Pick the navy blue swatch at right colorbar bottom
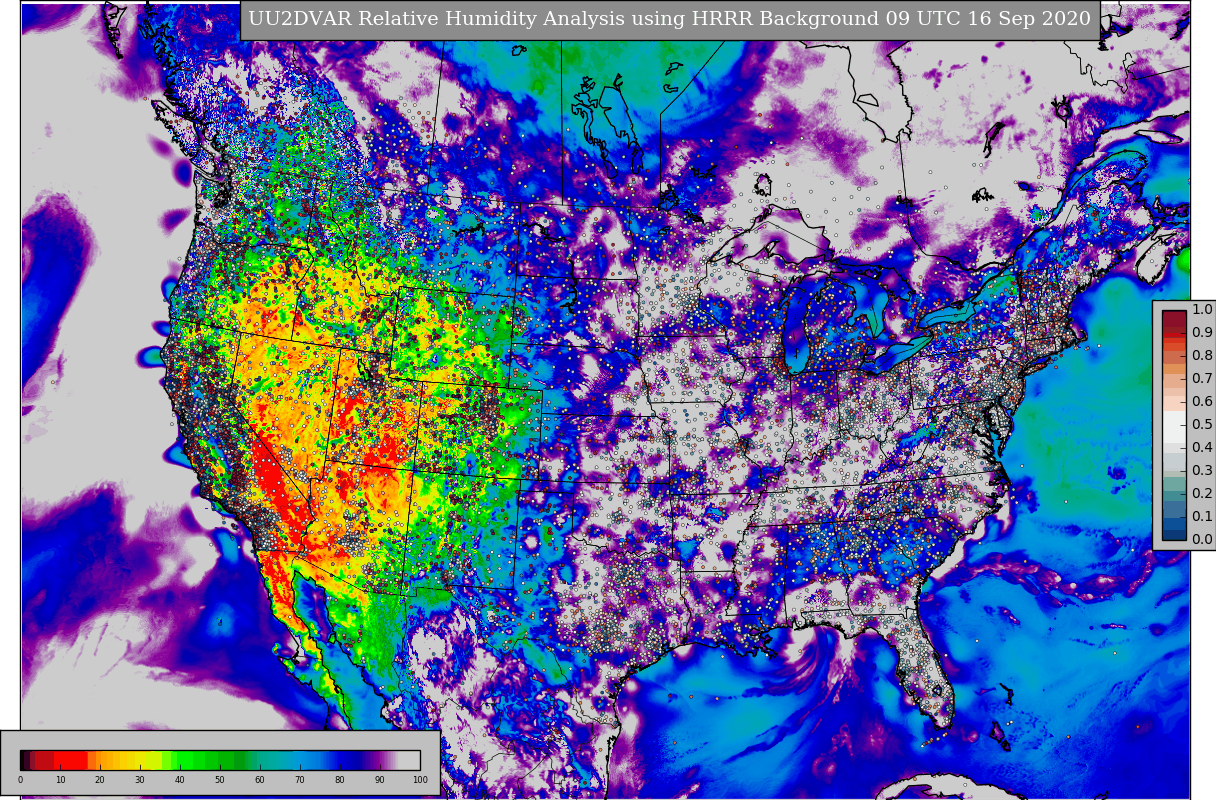 coord(1174,534)
